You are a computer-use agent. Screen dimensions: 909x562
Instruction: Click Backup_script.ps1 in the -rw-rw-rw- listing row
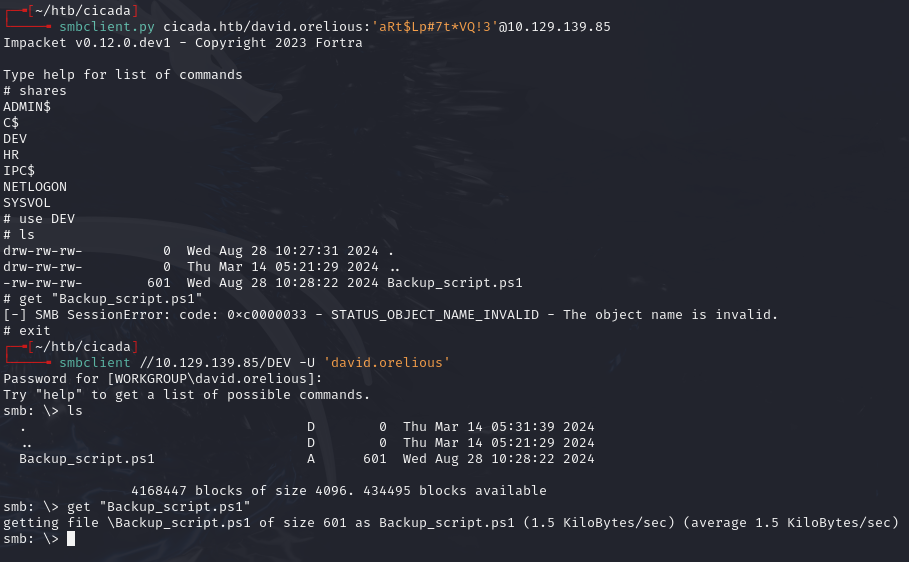454,283
